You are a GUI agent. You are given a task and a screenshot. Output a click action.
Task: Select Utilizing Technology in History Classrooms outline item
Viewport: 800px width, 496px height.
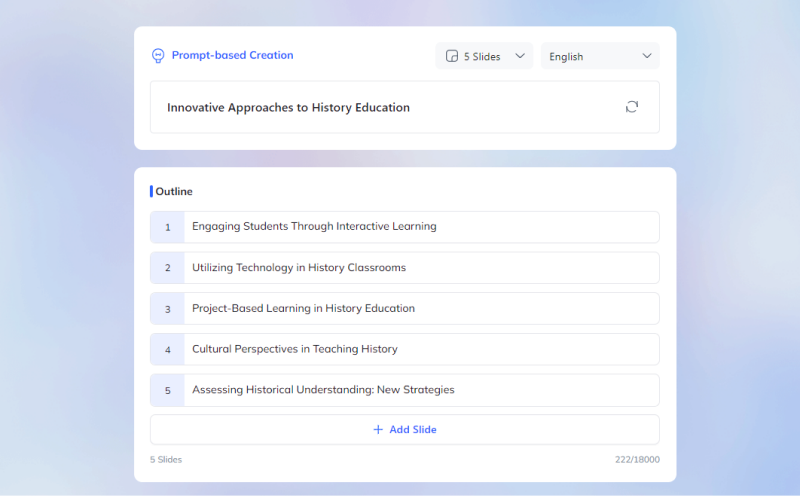[x=299, y=268]
